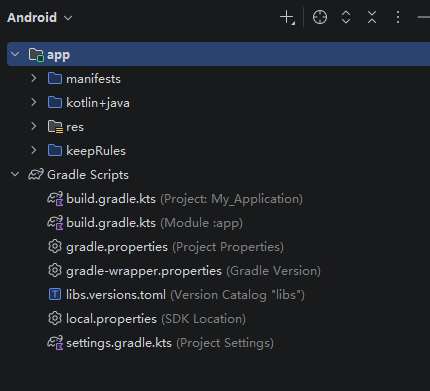Select gradle-wrapper.properties file name

[x=144, y=271]
